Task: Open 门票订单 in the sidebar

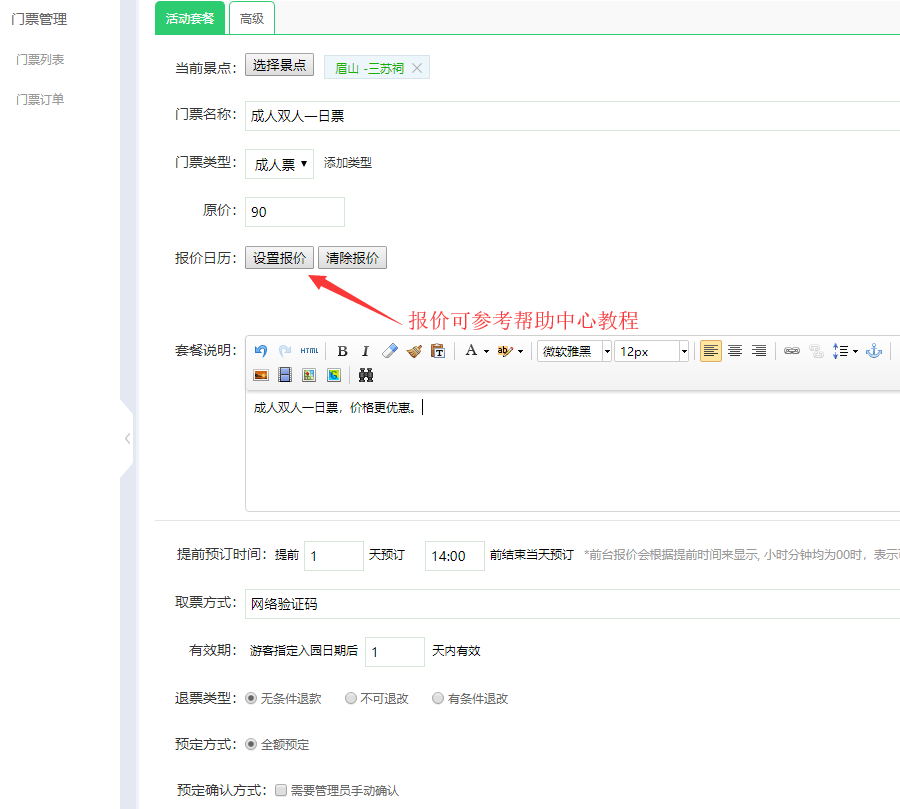Action: coord(40,99)
